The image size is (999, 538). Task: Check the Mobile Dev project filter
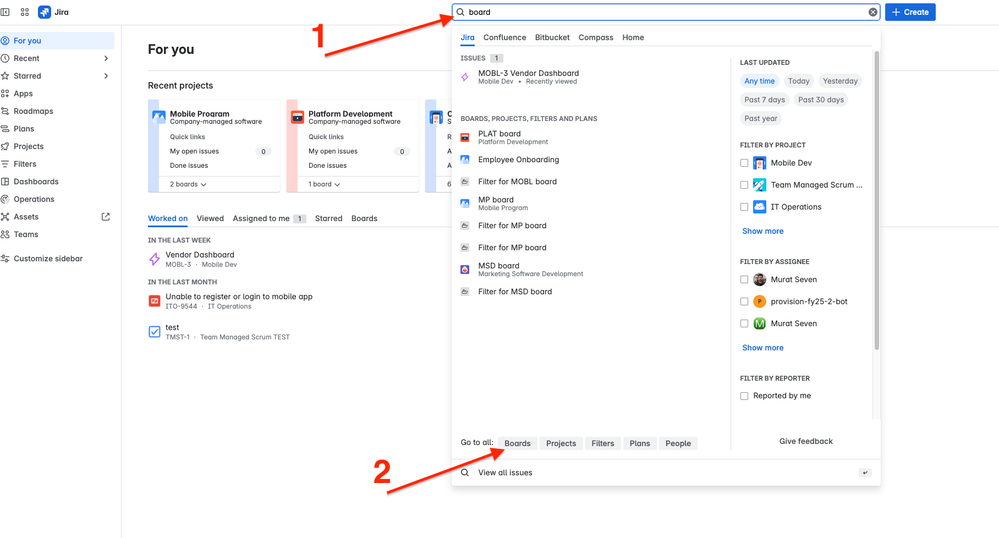(744, 163)
